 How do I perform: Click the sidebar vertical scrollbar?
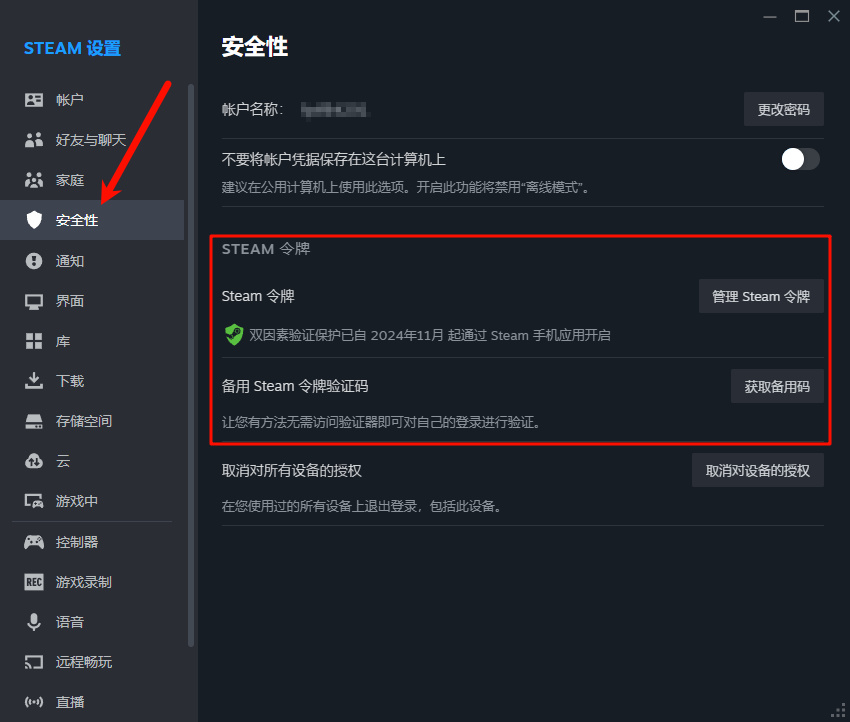pos(191,365)
